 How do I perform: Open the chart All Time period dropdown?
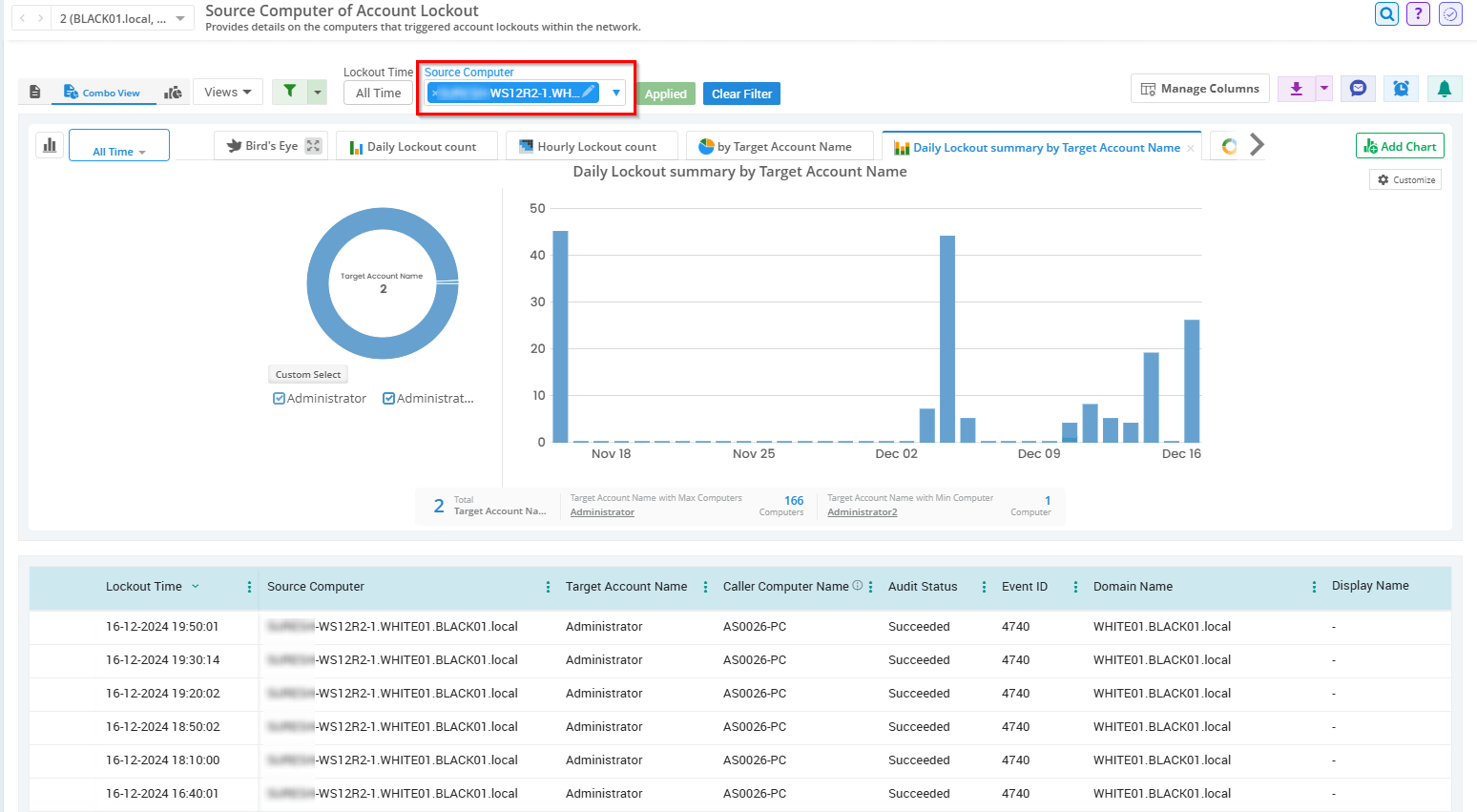(119, 152)
